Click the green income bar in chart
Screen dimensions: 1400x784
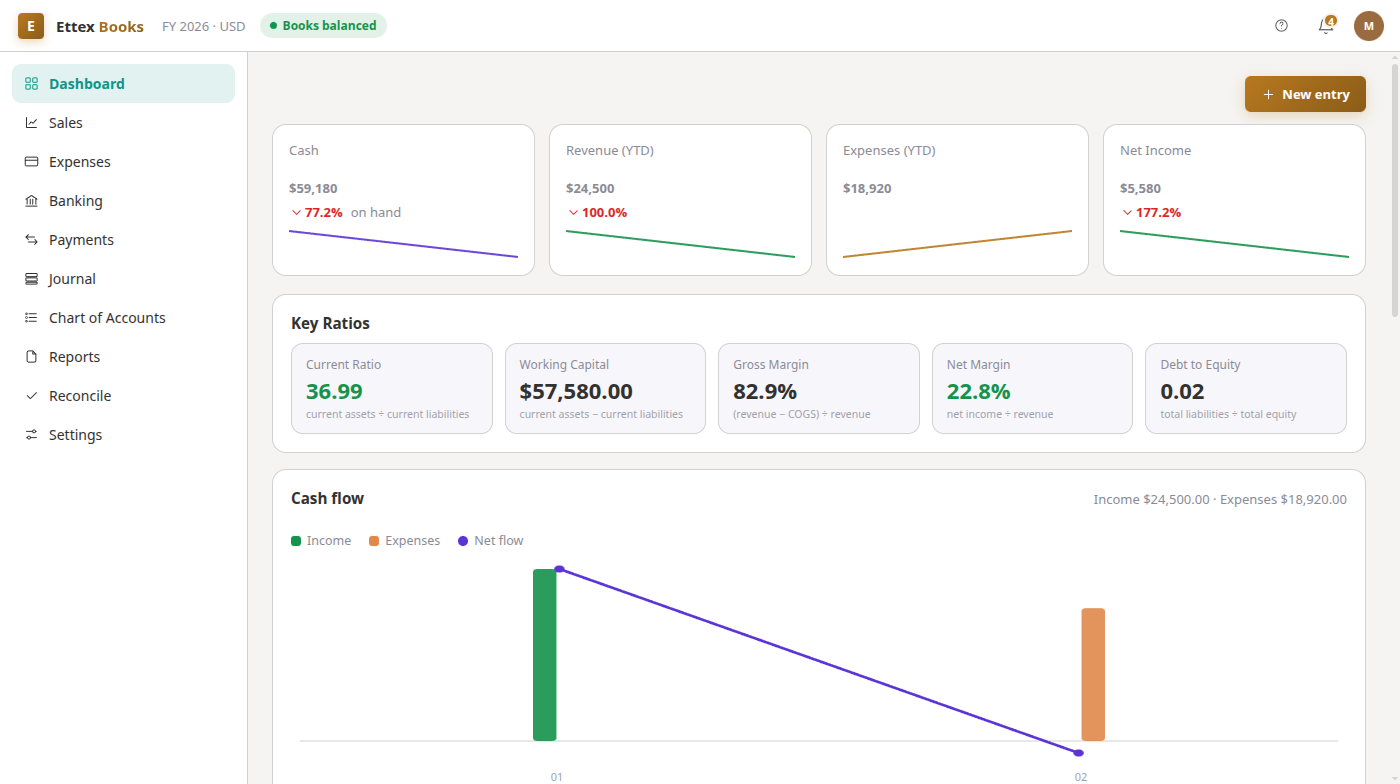point(544,655)
